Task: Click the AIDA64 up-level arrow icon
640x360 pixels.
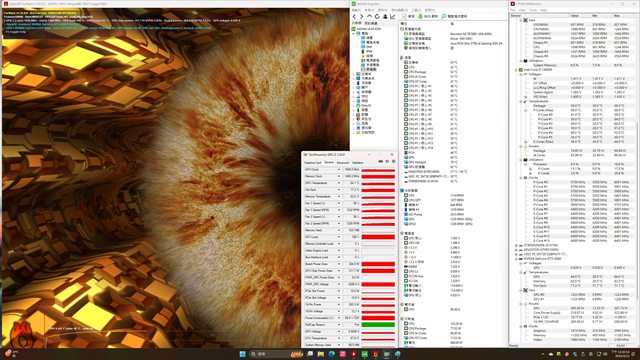Action: 369,16
